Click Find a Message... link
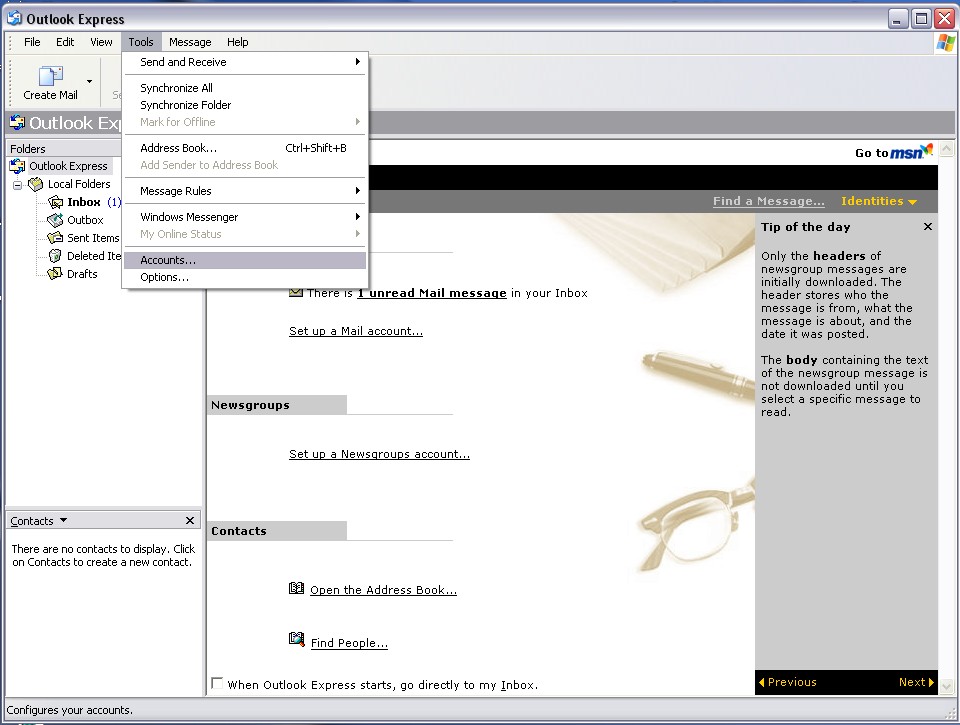Image resolution: width=960 pixels, height=725 pixels. click(768, 201)
